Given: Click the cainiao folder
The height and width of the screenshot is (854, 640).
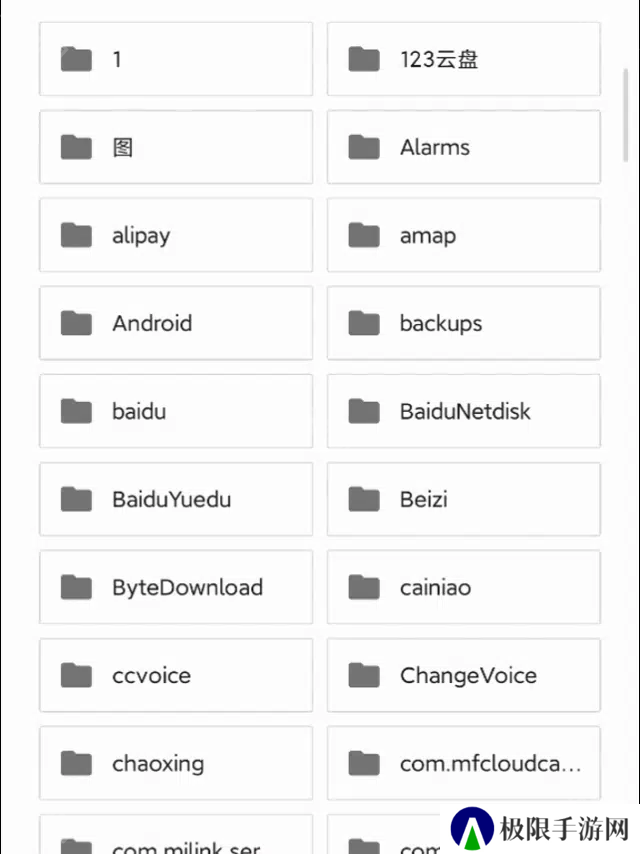Looking at the screenshot, I should [464, 587].
